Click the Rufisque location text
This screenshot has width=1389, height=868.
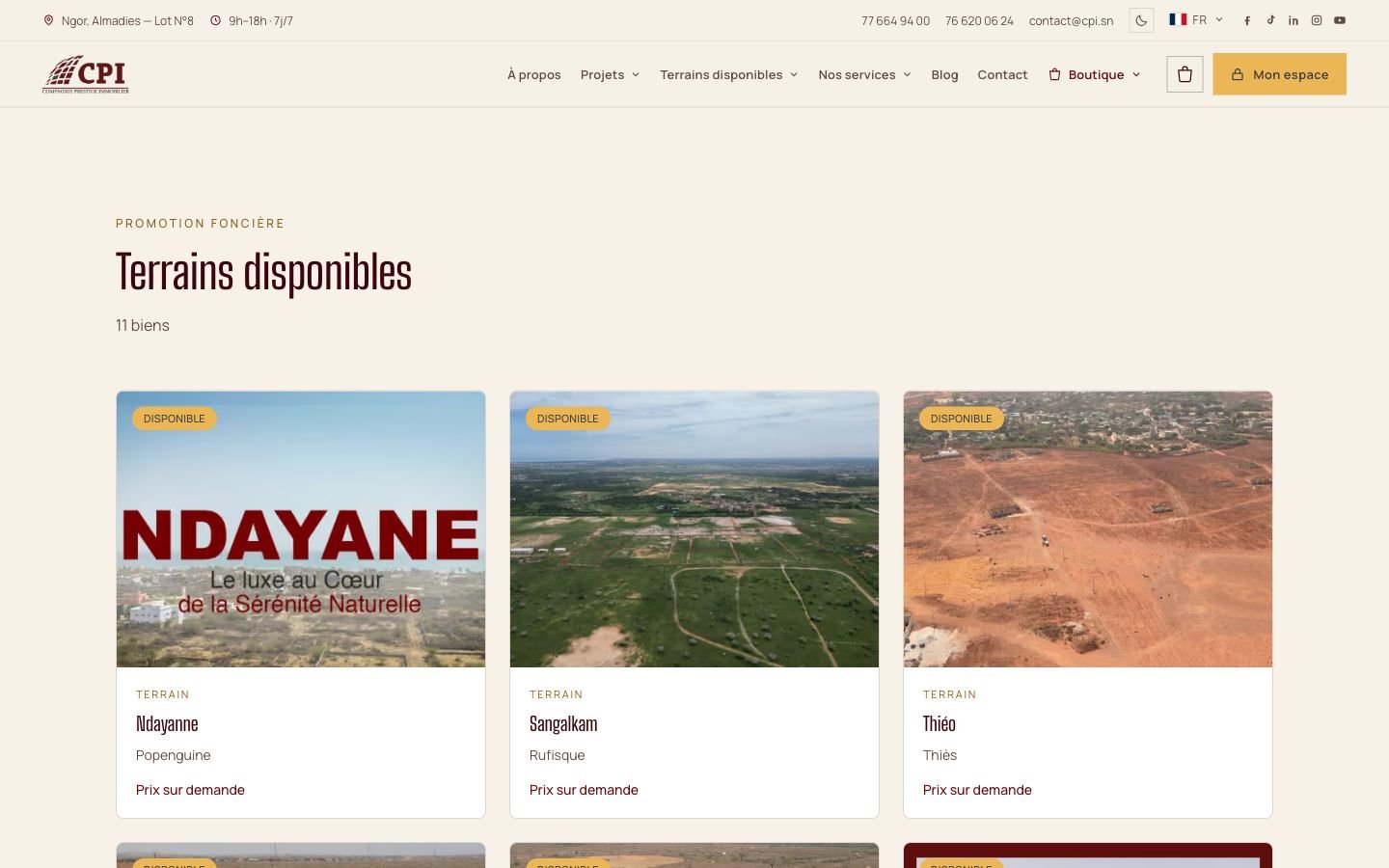pyautogui.click(x=558, y=755)
